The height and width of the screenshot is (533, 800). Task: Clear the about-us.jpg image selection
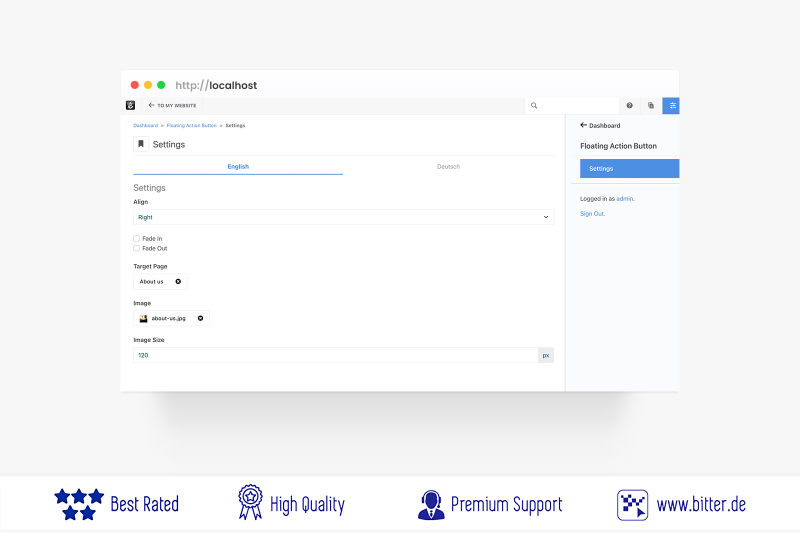[200, 318]
